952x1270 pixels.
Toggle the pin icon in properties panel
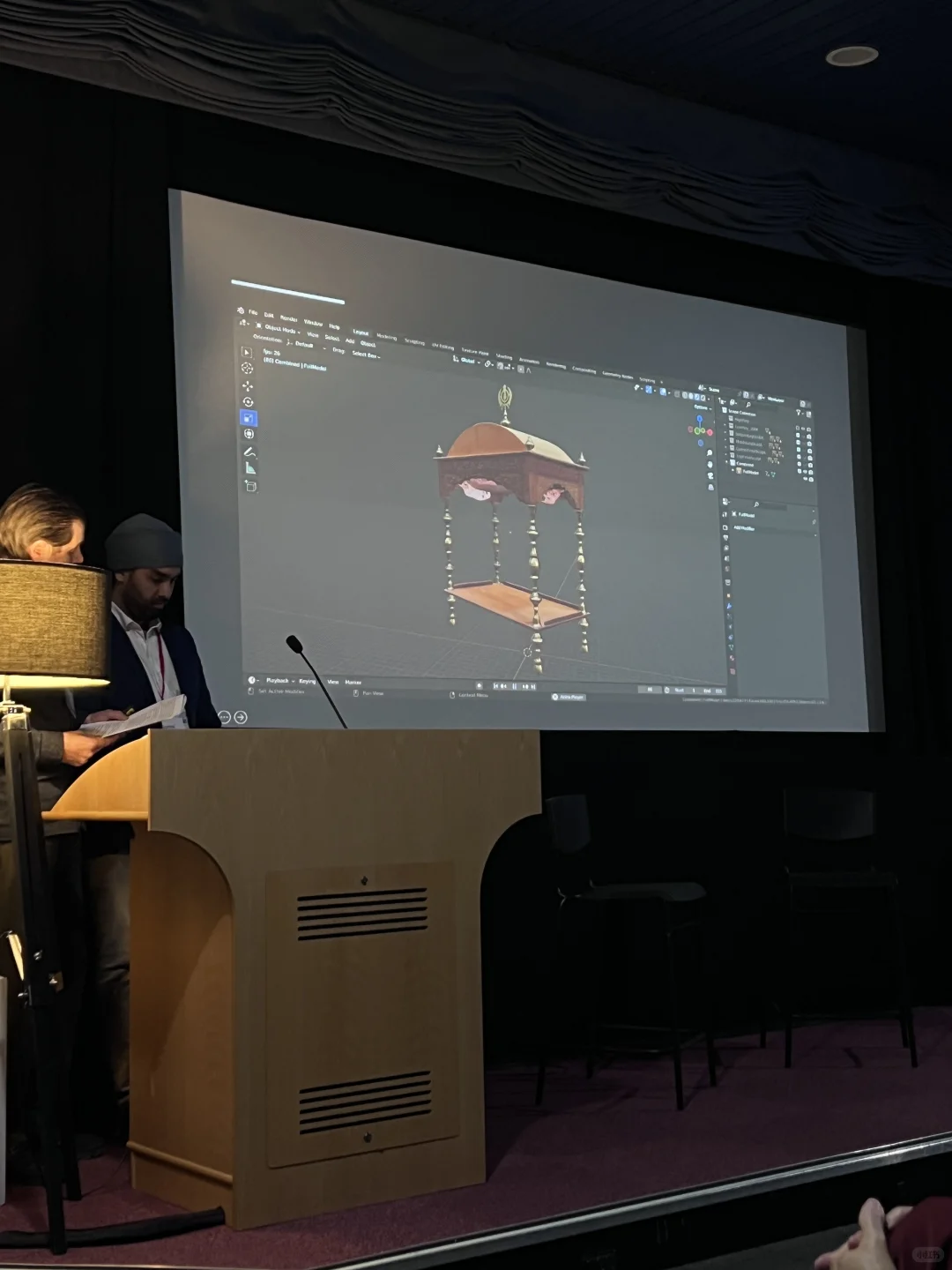point(814,521)
